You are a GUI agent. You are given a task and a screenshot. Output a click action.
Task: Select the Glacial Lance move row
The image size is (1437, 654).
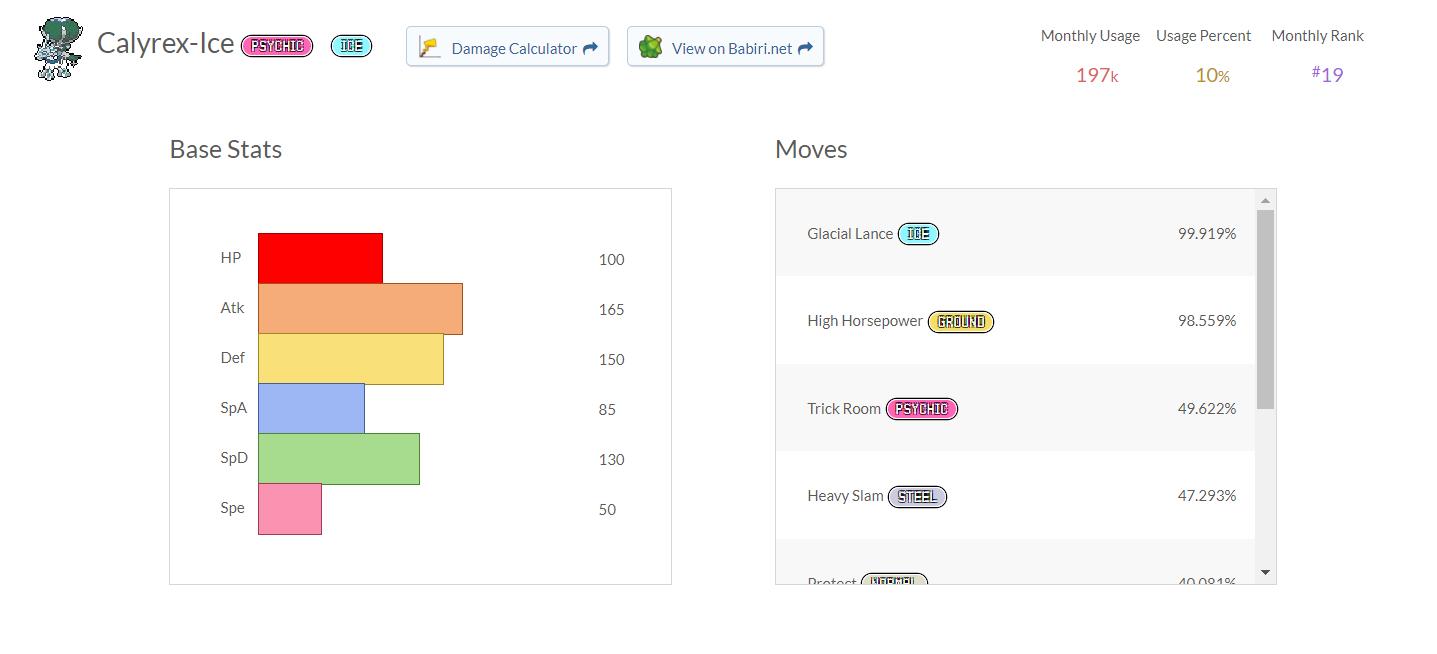pos(1015,234)
